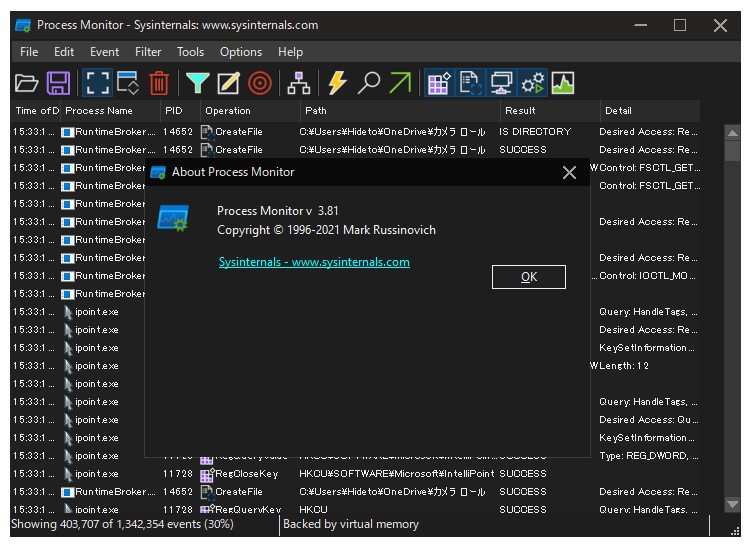Close the About Process Monitor dialog
The height and width of the screenshot is (547, 752).
click(569, 173)
